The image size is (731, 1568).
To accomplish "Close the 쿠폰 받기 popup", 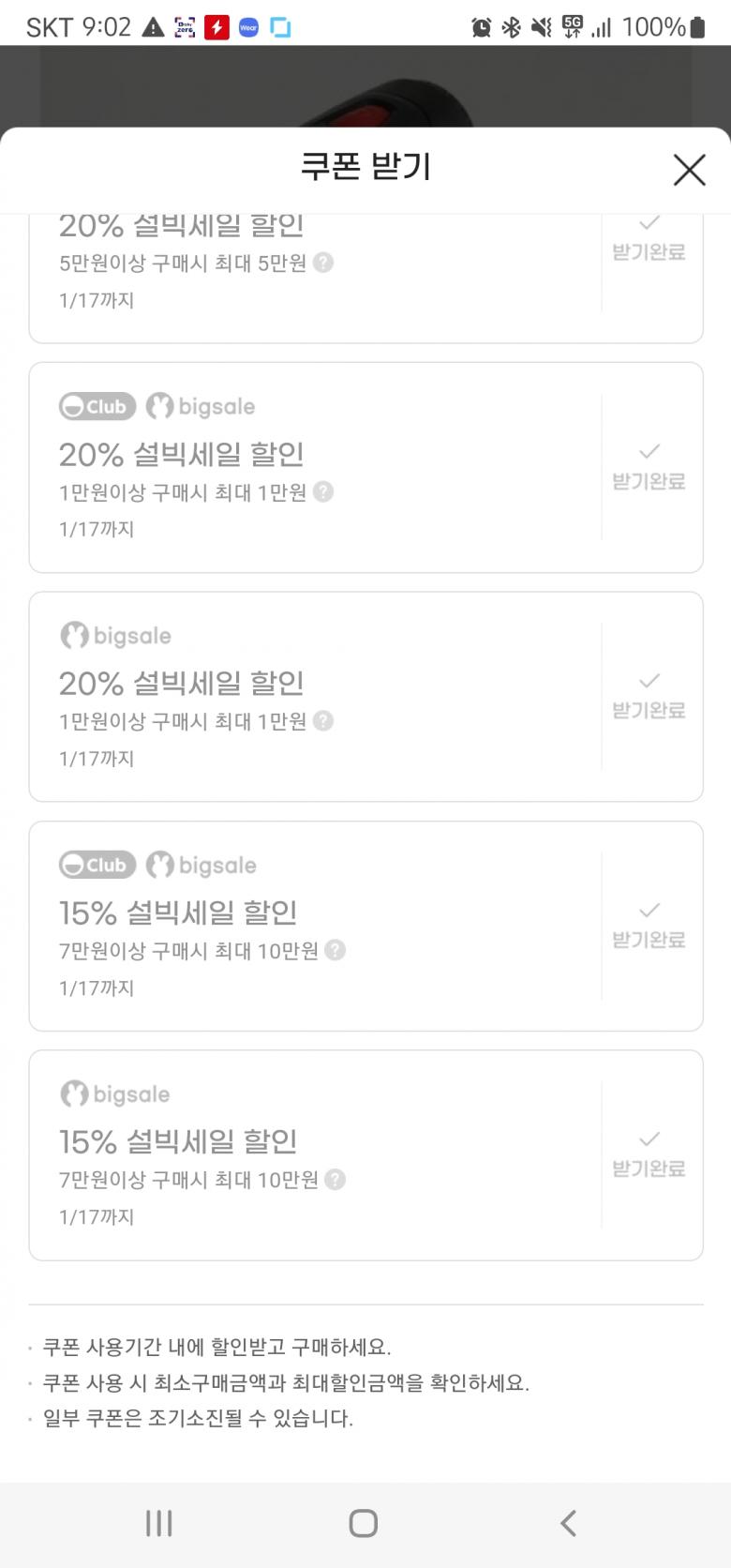I will [689, 170].
